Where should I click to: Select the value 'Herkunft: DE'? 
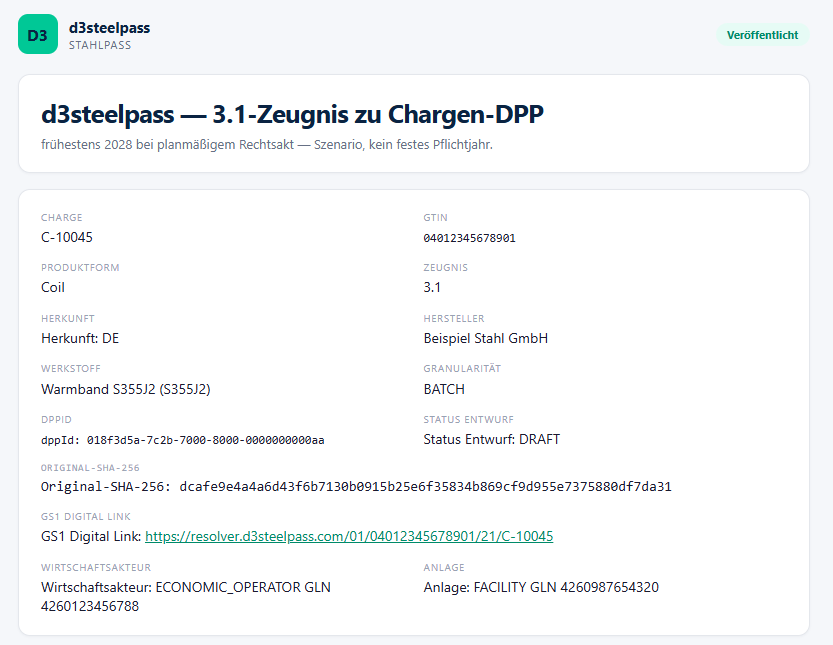(80, 338)
